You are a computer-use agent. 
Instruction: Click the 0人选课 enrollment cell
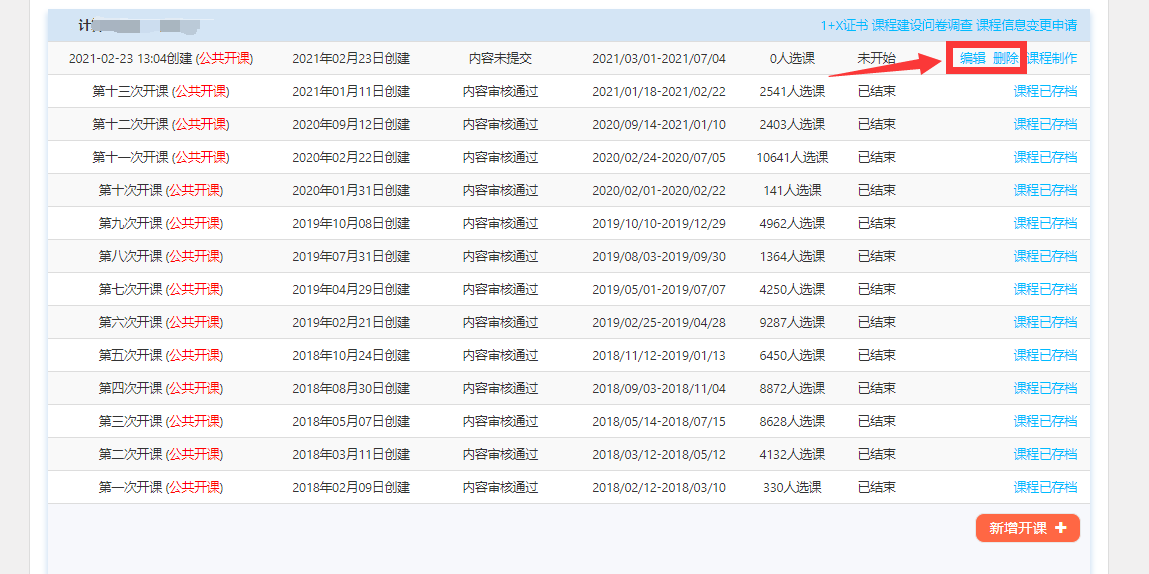tap(792, 59)
